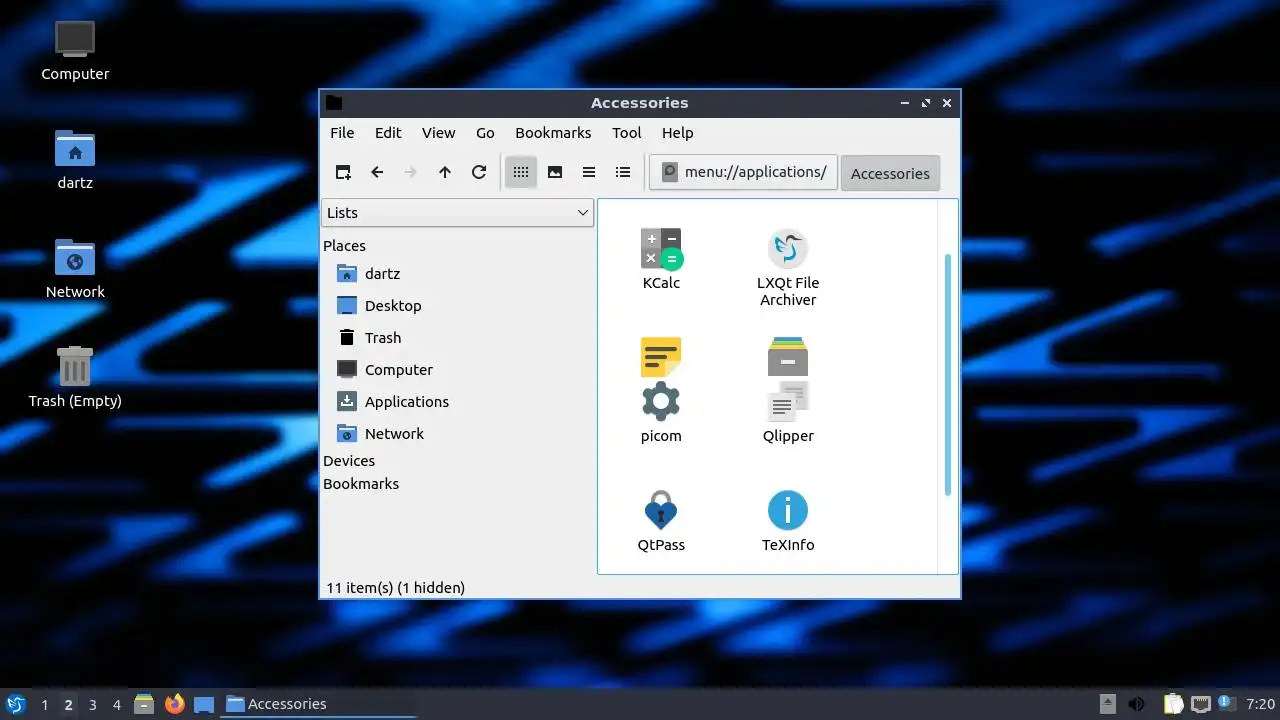Switch to workspace 3 in the pager
The width and height of the screenshot is (1280, 720).
coord(92,704)
